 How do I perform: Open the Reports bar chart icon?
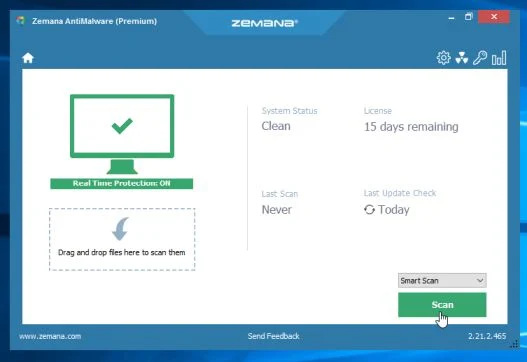(x=499, y=58)
